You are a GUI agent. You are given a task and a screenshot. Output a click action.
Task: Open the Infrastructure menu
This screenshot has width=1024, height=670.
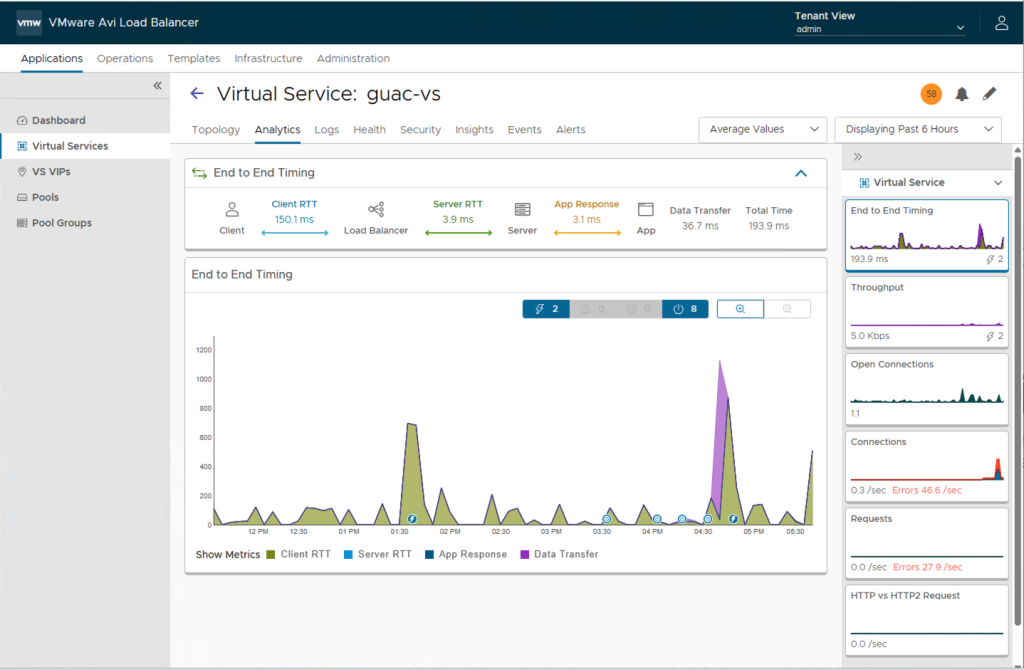click(x=268, y=59)
